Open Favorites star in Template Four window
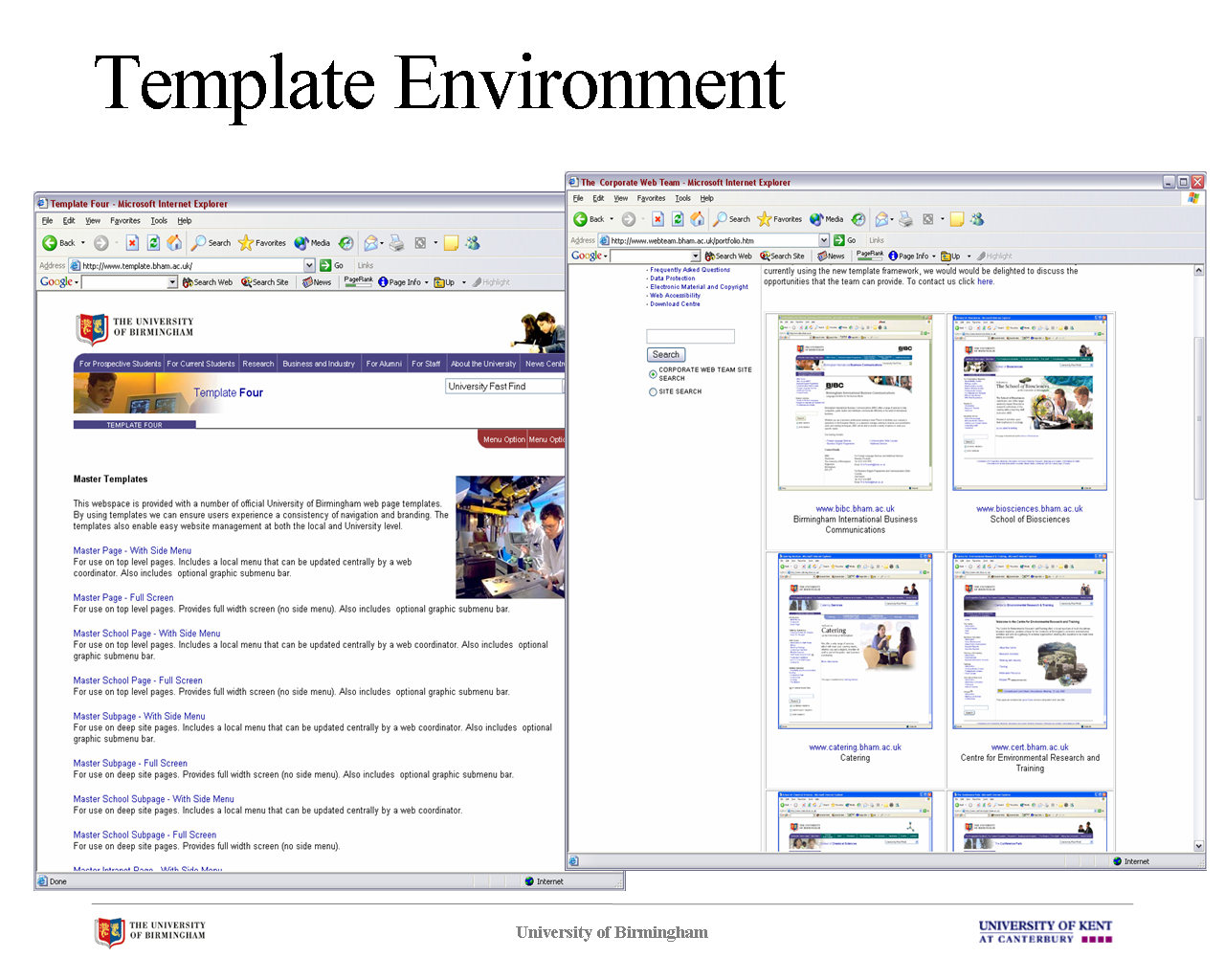This screenshot has height=980, width=1225. (x=262, y=243)
